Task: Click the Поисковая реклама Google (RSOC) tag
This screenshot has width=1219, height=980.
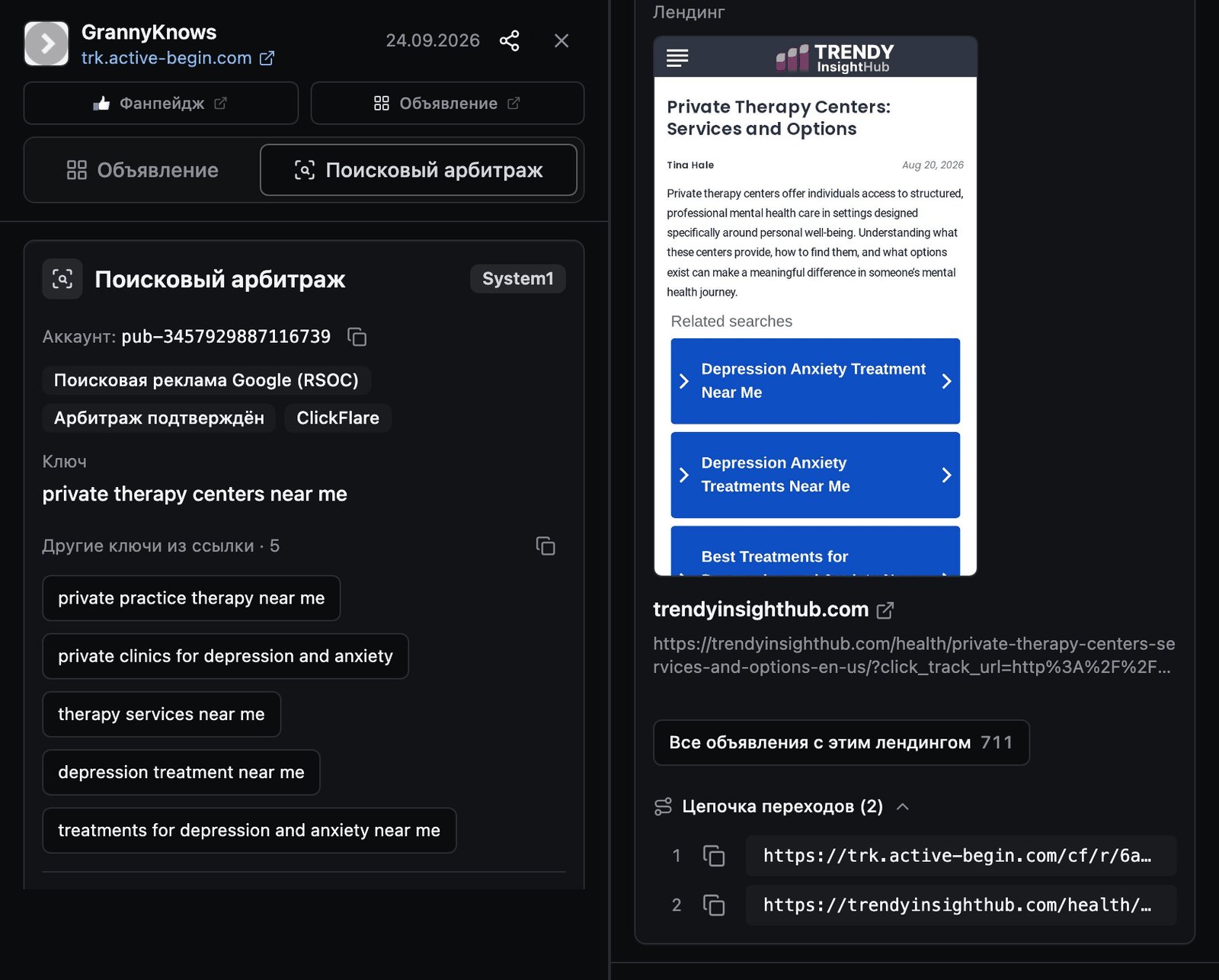Action: click(x=206, y=380)
